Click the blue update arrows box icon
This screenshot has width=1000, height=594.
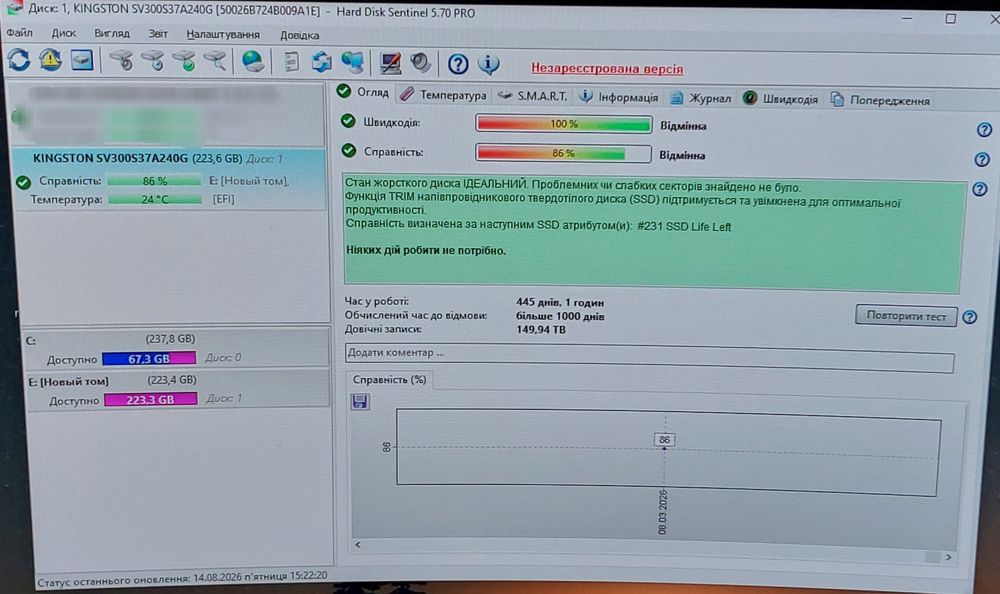321,62
